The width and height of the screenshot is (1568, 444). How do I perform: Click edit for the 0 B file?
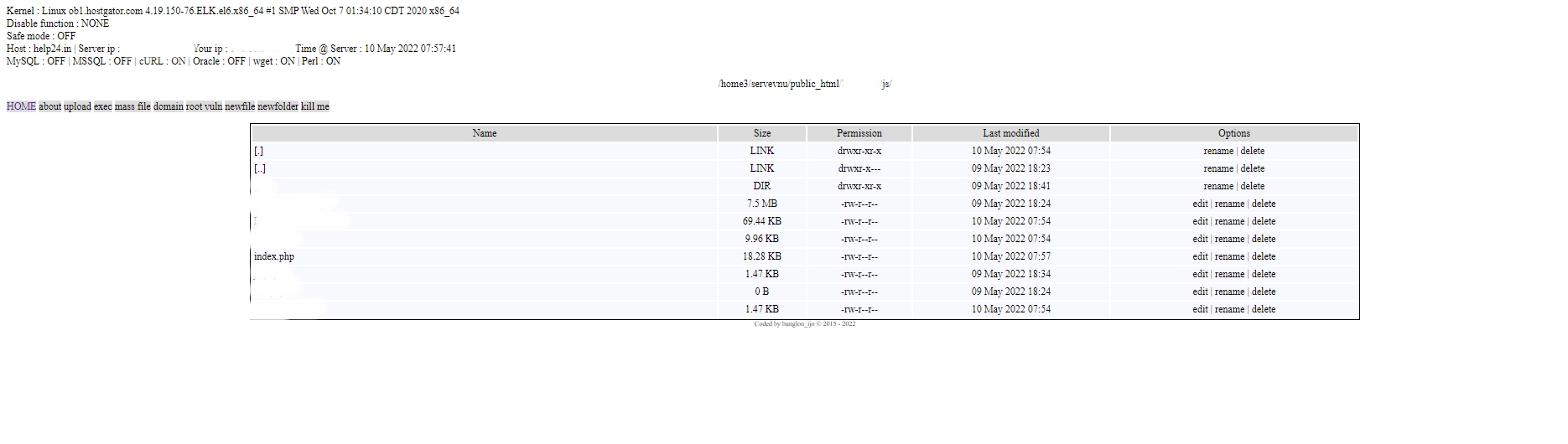(x=1200, y=292)
